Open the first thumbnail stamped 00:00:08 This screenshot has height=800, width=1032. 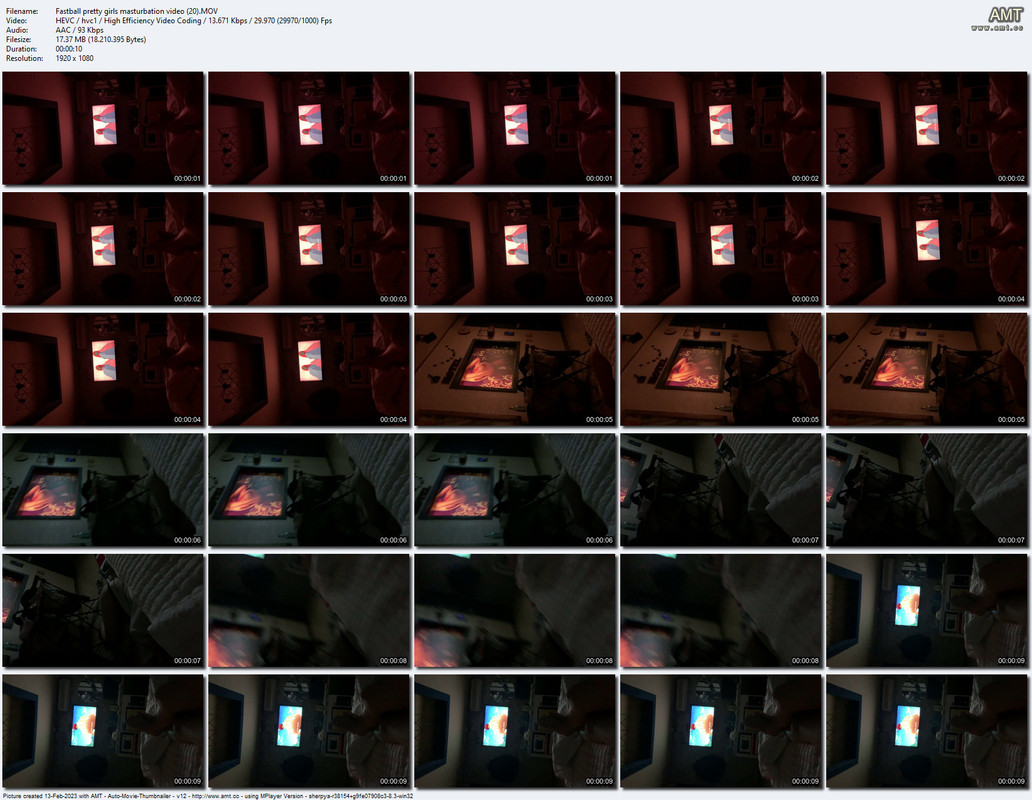[309, 610]
